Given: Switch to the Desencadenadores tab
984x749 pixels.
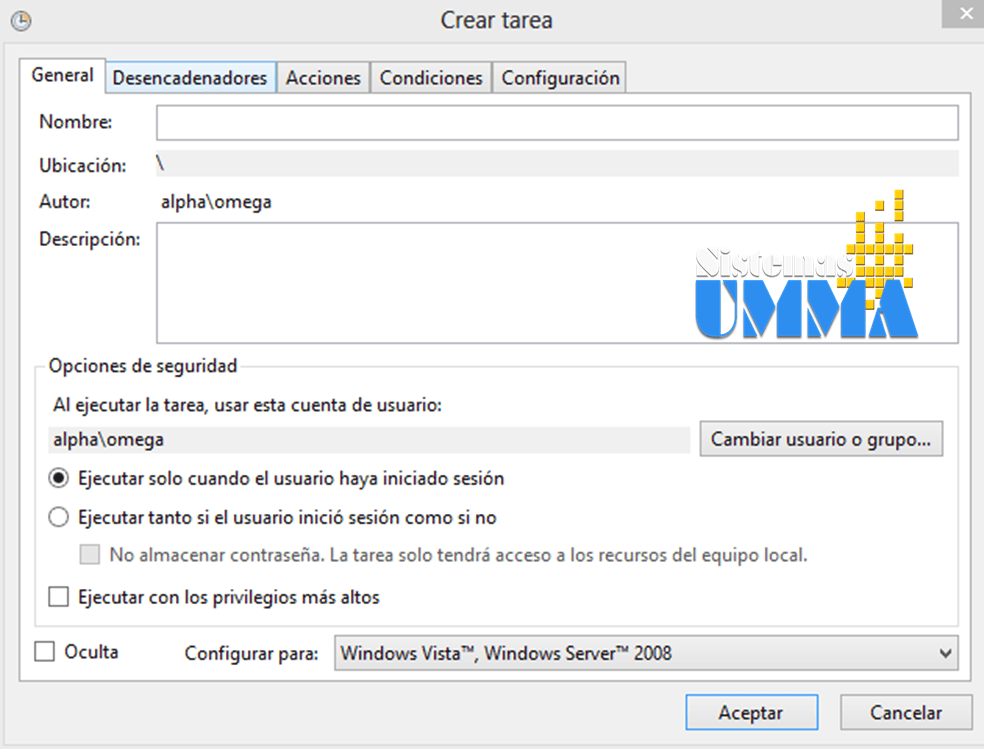Looking at the screenshot, I should click(190, 76).
